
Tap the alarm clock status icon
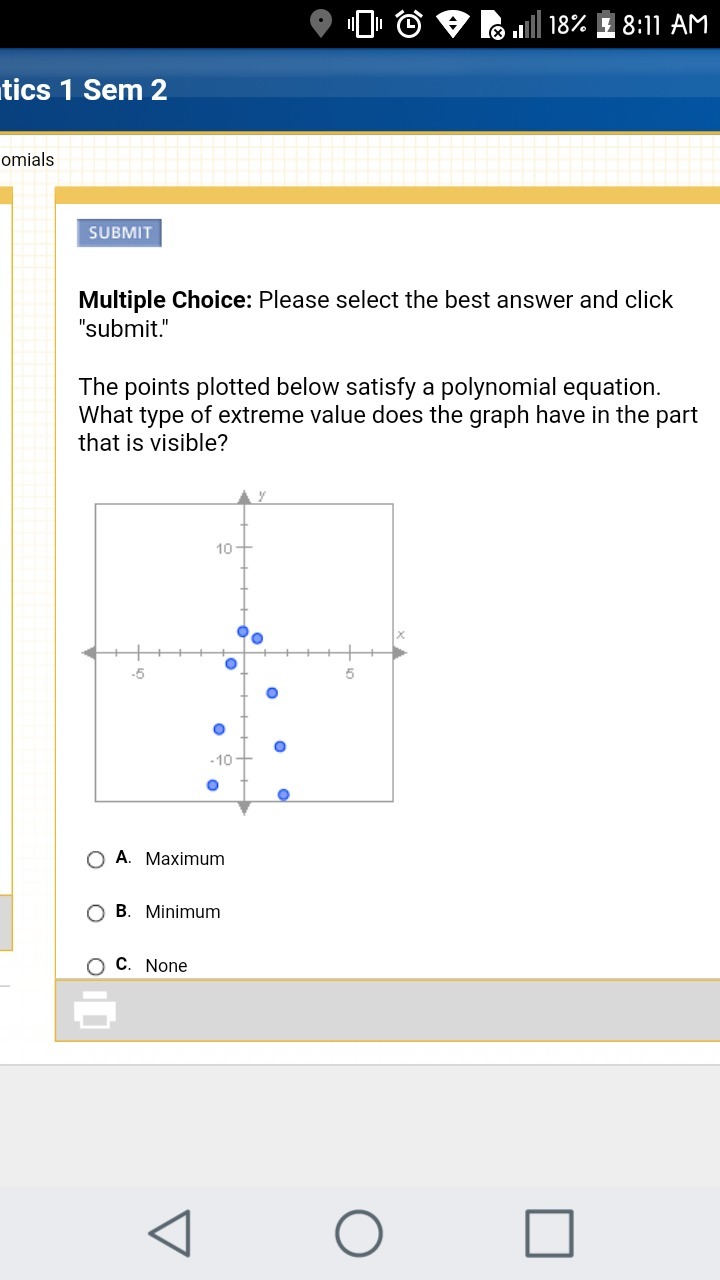pyautogui.click(x=409, y=23)
